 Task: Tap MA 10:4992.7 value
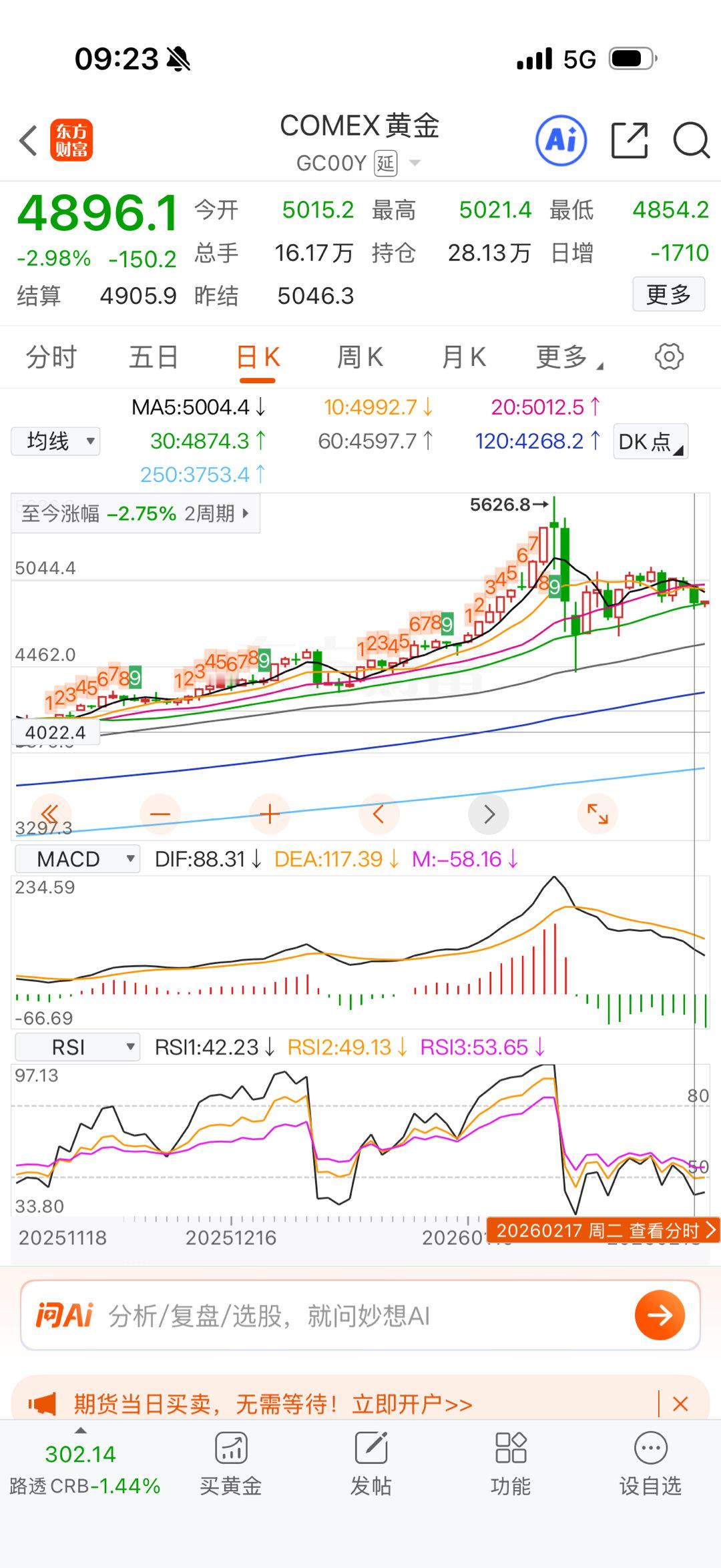(x=378, y=407)
